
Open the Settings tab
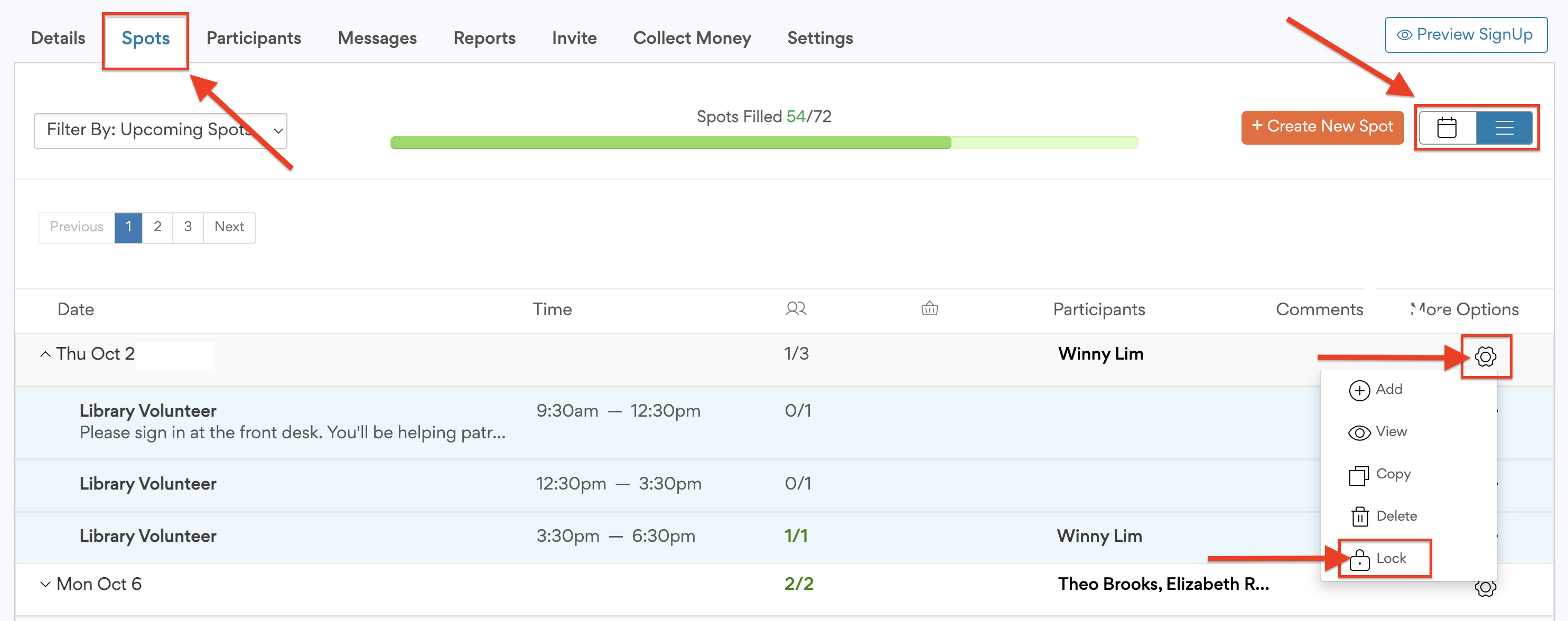(820, 37)
